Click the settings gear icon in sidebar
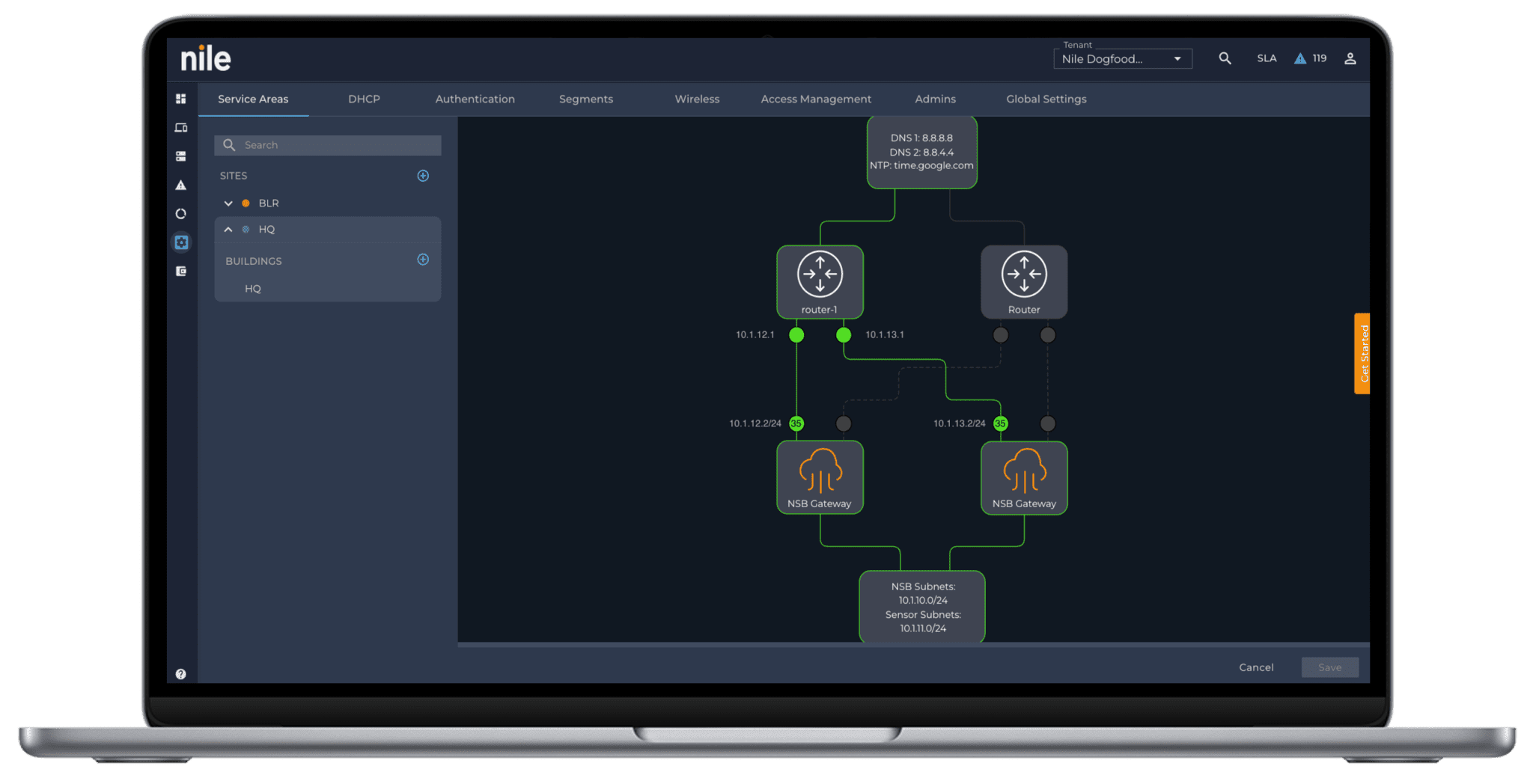 pyautogui.click(x=181, y=242)
